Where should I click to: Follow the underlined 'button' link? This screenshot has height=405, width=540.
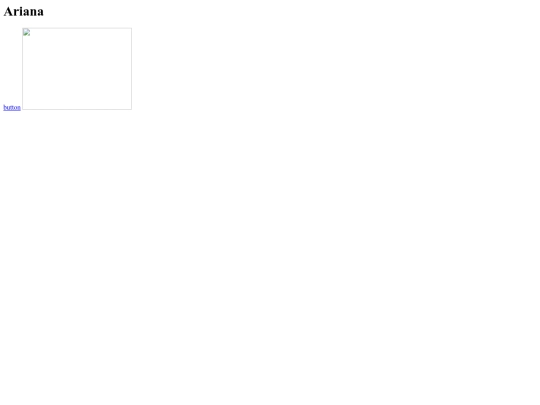(x=12, y=107)
